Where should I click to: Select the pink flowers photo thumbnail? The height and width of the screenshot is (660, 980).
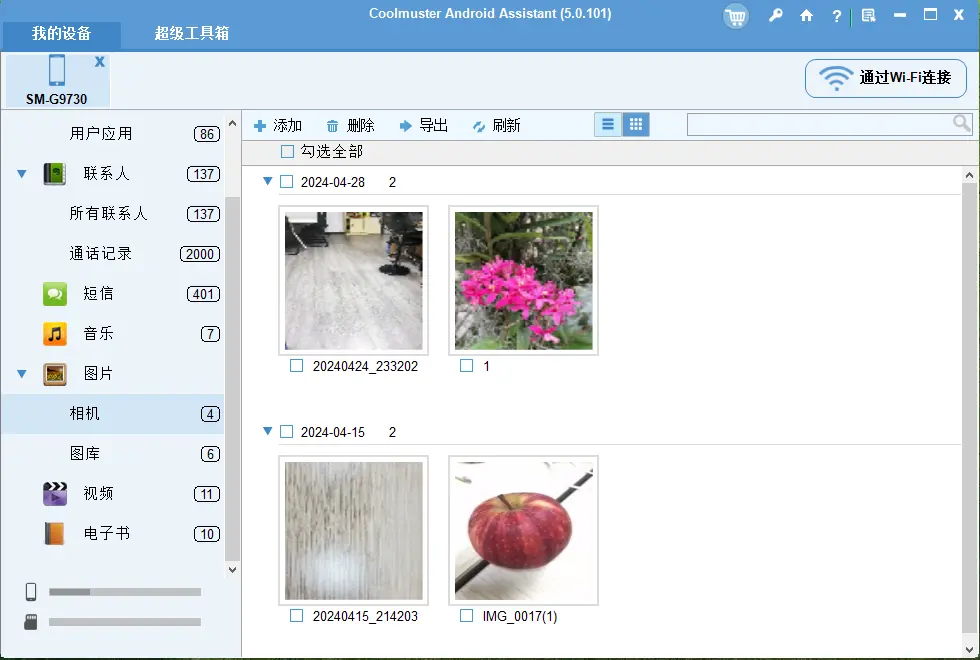pos(524,281)
